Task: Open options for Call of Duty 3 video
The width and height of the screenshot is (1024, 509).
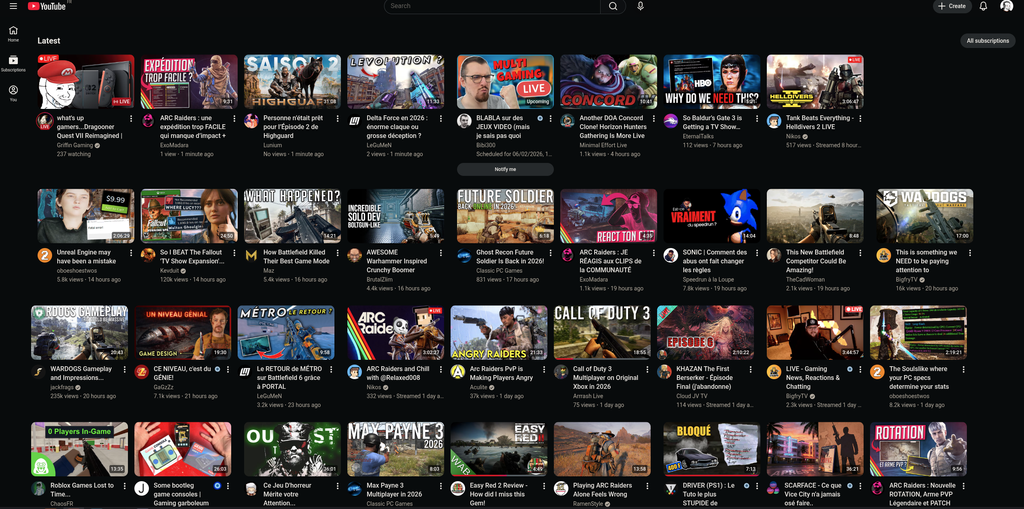Action: click(x=647, y=370)
